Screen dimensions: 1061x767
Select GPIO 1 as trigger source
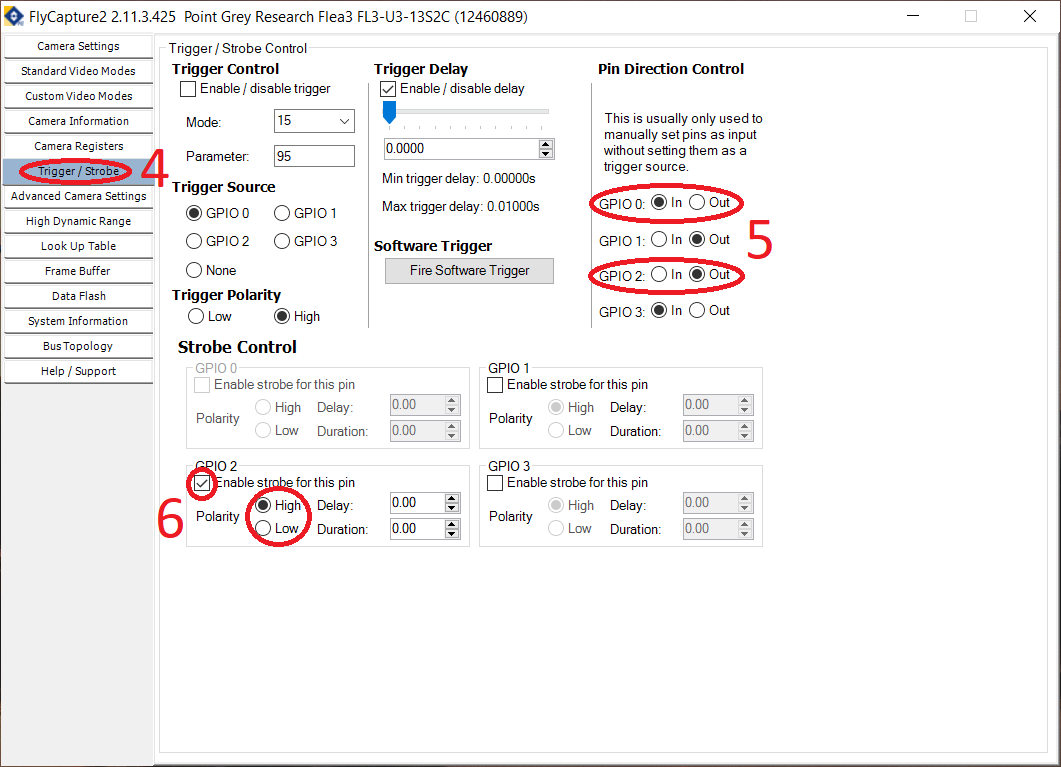pyautogui.click(x=281, y=213)
